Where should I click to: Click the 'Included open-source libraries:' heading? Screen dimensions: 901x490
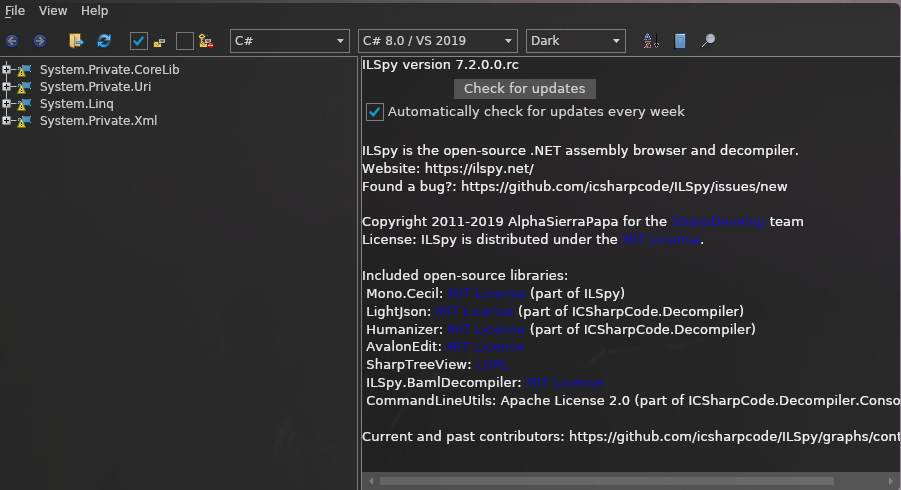465,276
